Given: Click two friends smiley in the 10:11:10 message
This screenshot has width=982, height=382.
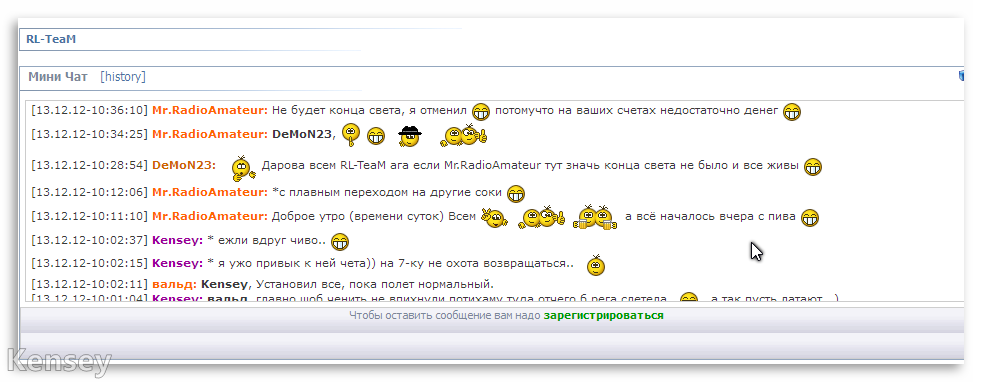Looking at the screenshot, I should click(542, 217).
